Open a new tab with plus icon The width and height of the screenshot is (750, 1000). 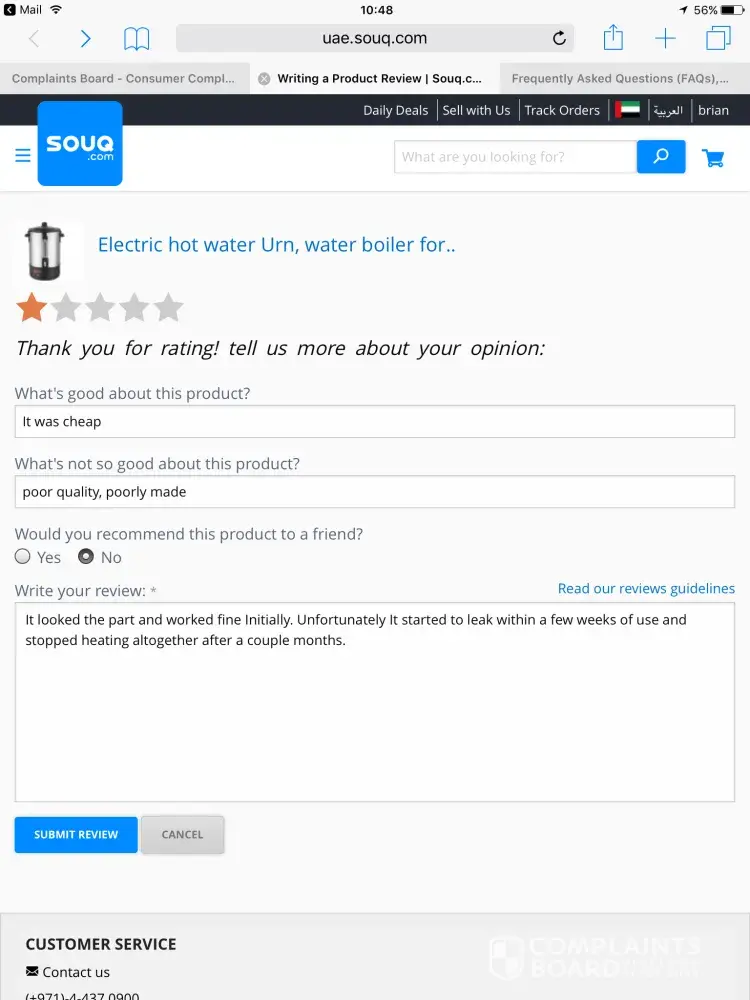click(x=665, y=39)
